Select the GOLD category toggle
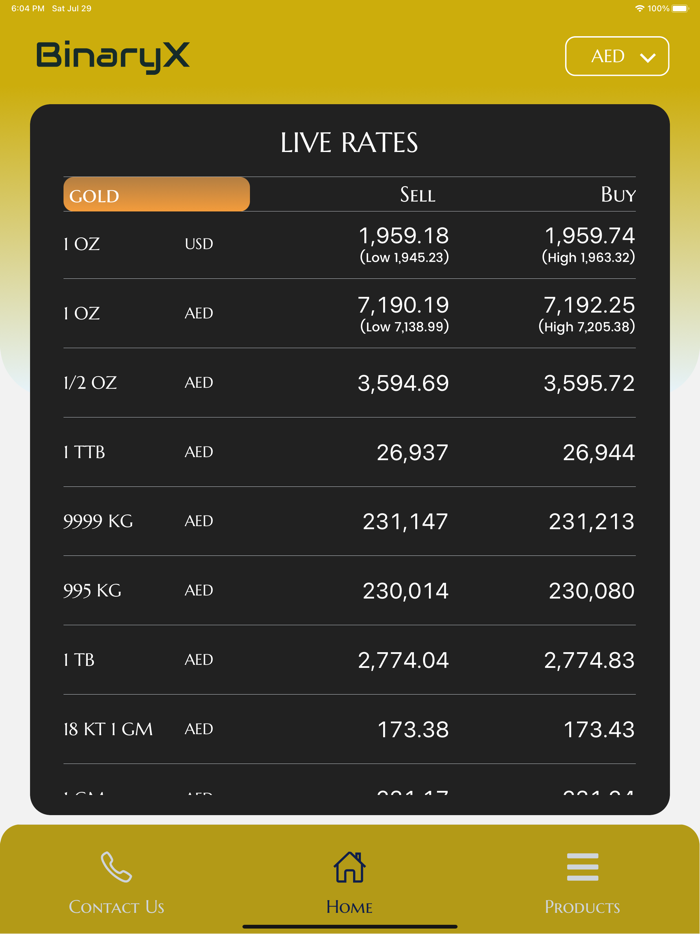 [156, 194]
